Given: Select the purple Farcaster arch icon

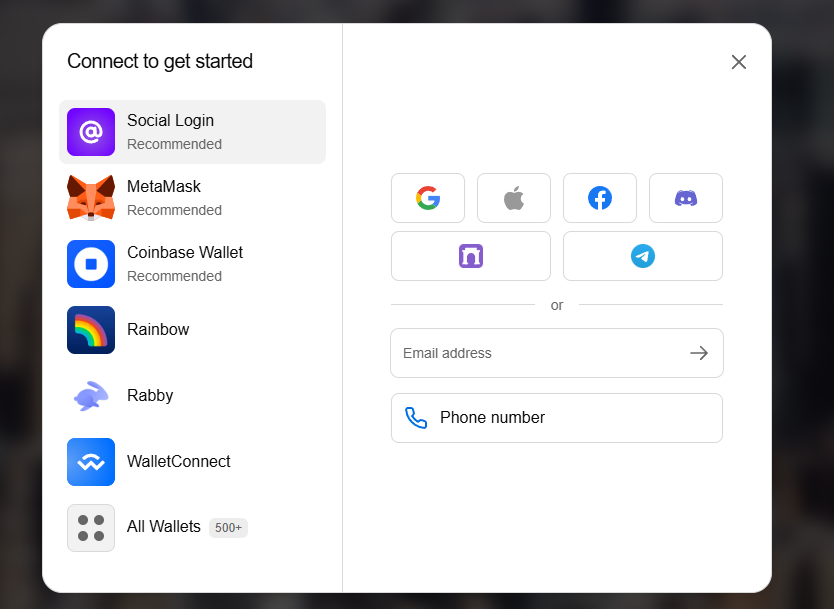Looking at the screenshot, I should [471, 256].
